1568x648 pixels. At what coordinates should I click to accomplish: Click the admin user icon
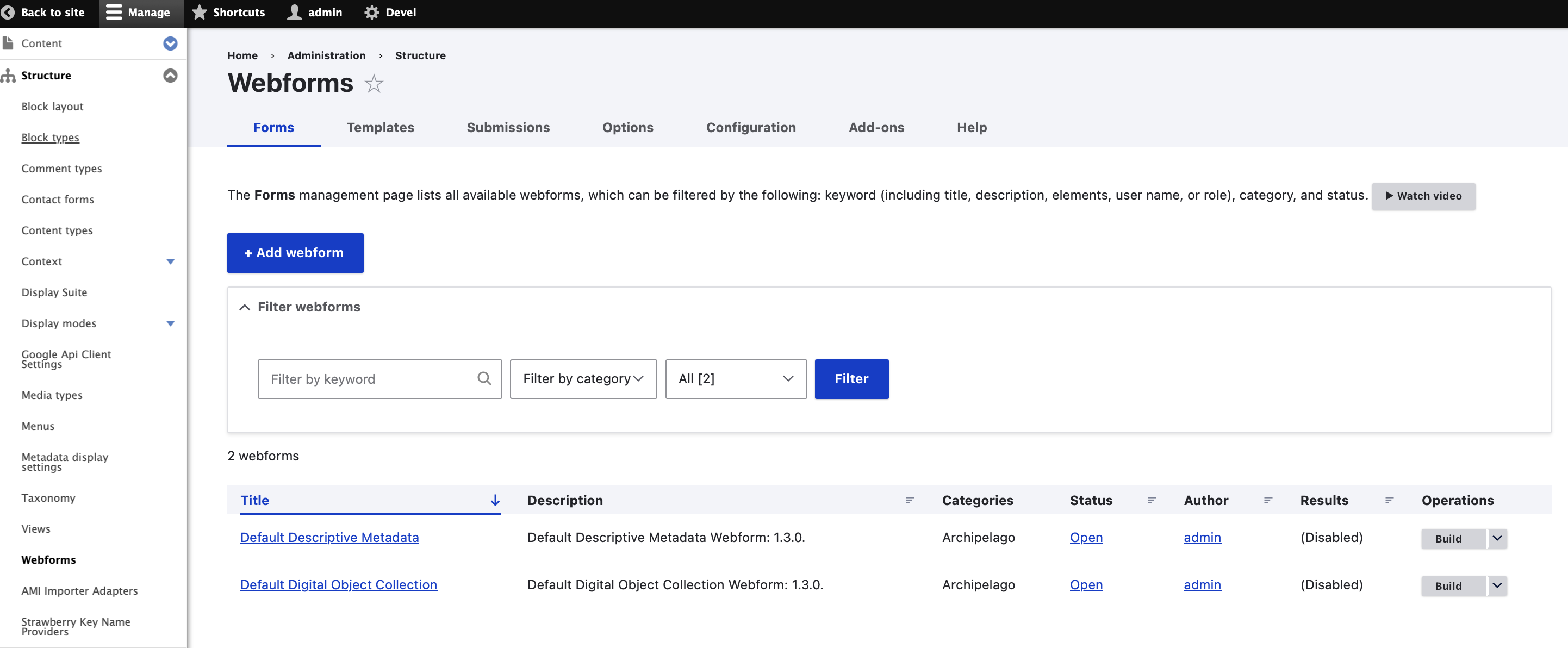pos(295,12)
